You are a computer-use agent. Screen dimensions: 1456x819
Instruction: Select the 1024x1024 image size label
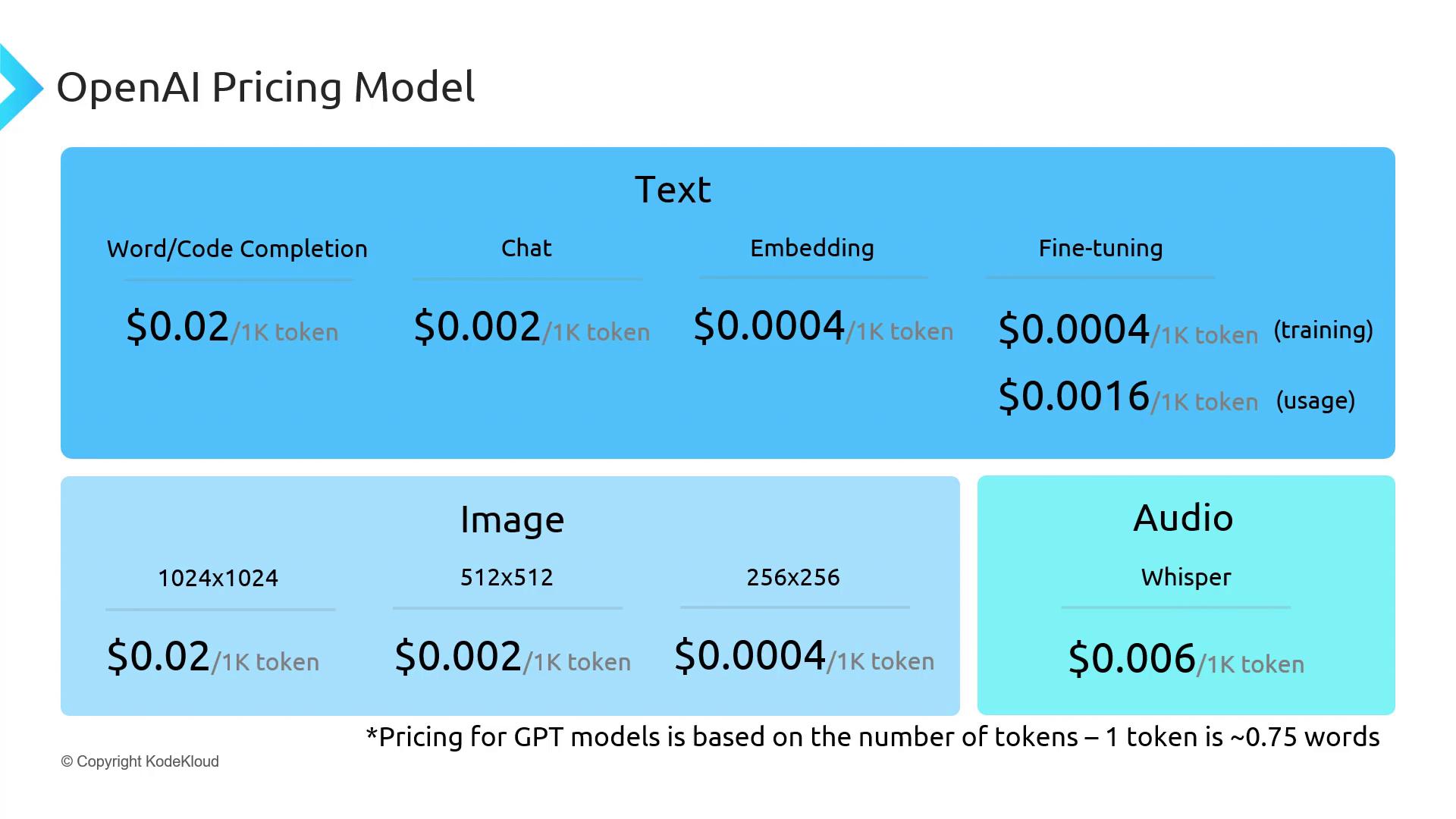pos(218,578)
